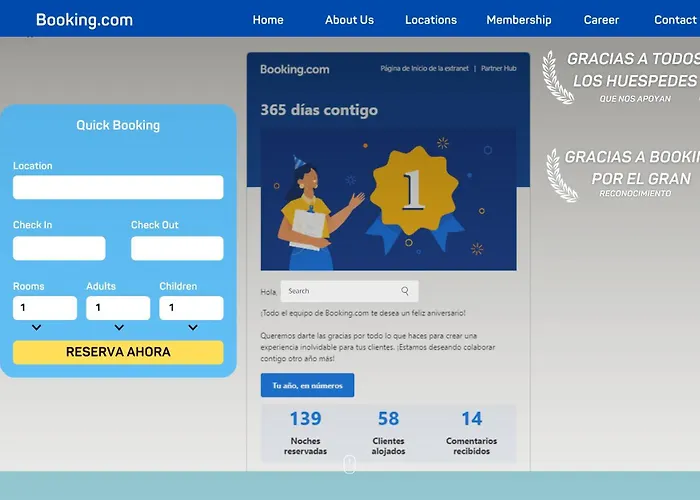Click the RESERVA AHORA button

(x=118, y=352)
